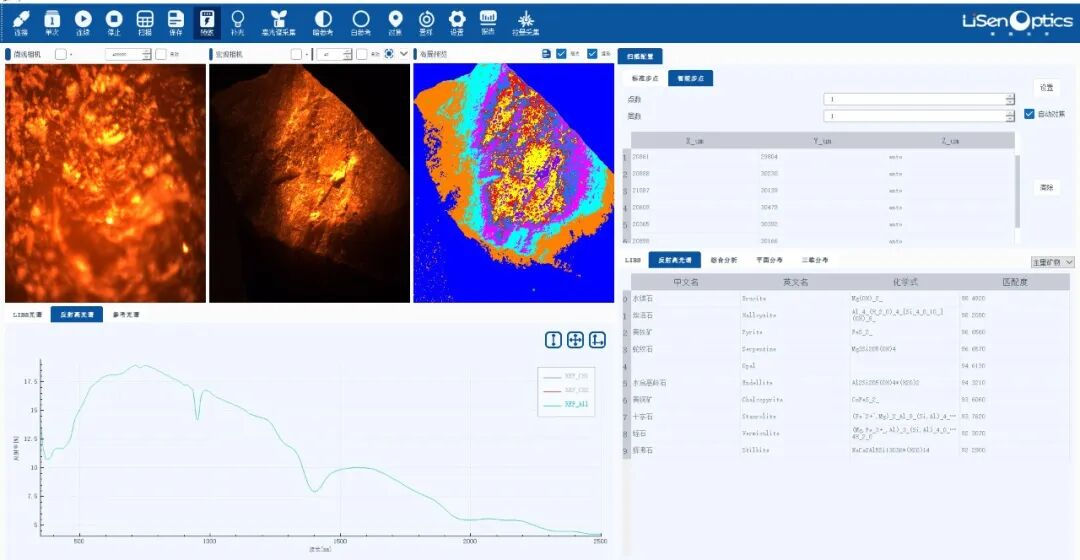
Task: Fit chart to vertical axis icon
Action: (553, 340)
